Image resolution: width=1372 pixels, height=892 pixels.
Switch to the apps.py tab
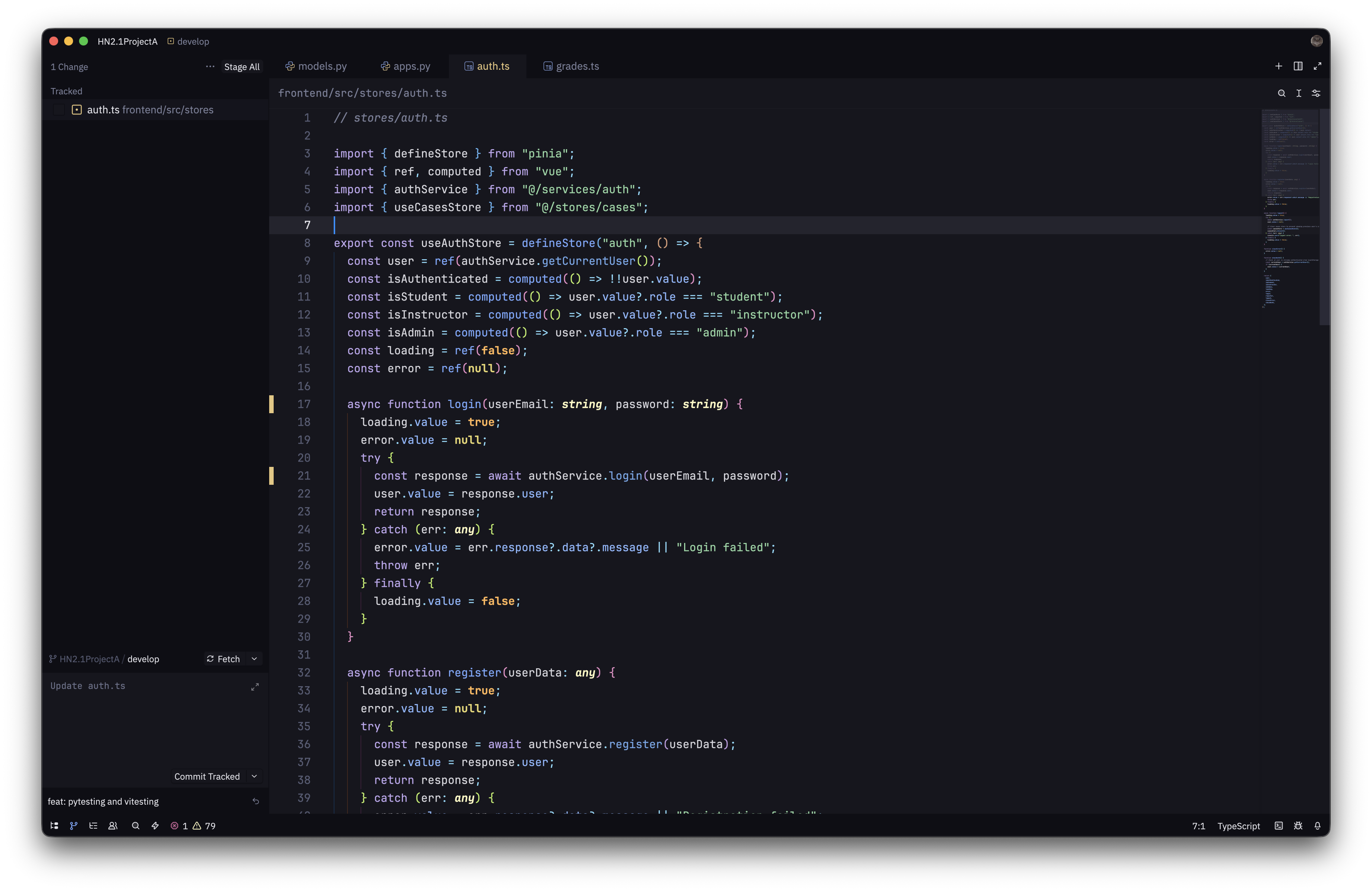405,66
